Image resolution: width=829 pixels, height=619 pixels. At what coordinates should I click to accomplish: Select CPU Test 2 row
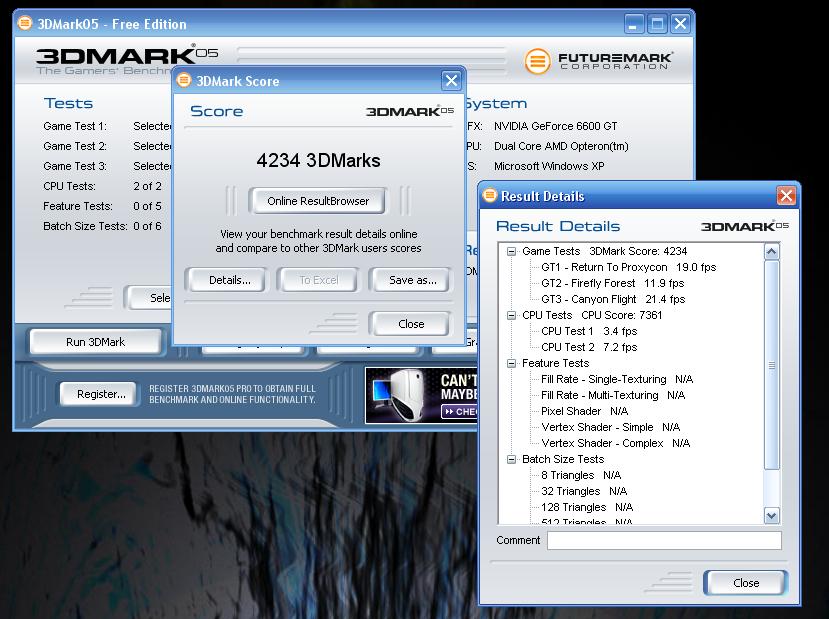[x=589, y=347]
